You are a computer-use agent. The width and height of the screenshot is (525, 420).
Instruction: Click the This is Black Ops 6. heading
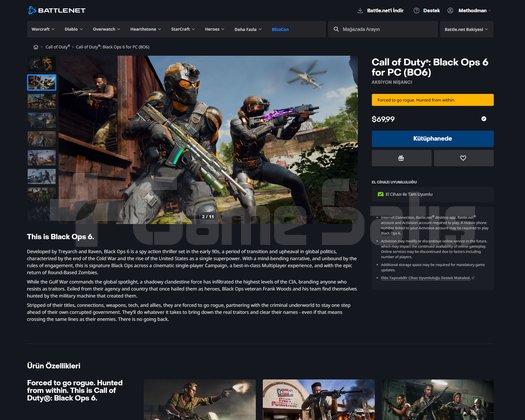60,237
